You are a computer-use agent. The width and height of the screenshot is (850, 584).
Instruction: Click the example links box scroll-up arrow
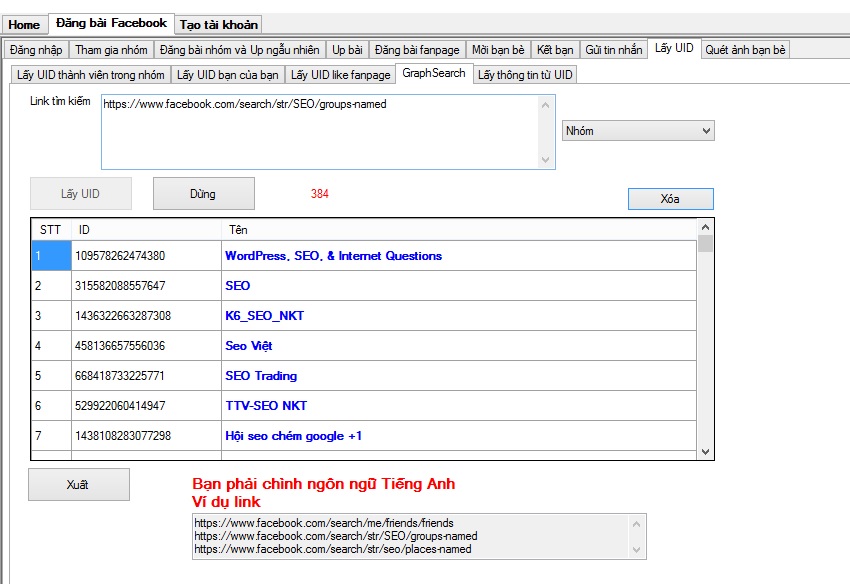(x=636, y=524)
